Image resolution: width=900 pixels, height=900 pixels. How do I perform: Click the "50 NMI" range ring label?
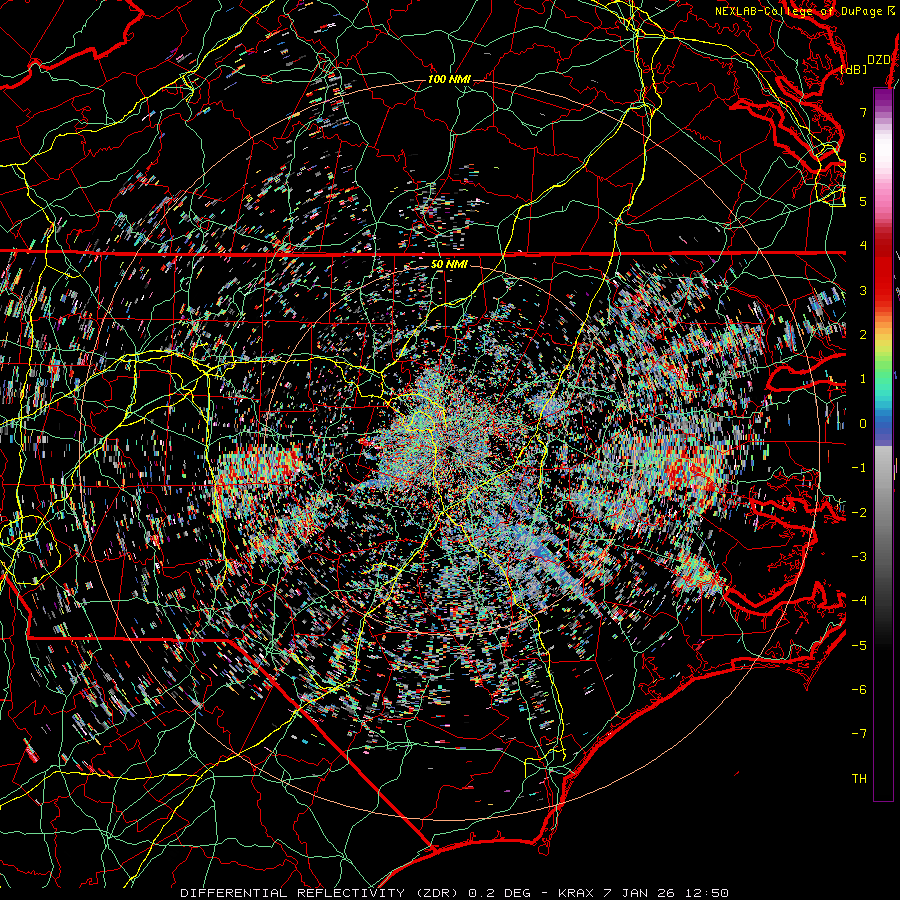pyautogui.click(x=449, y=264)
